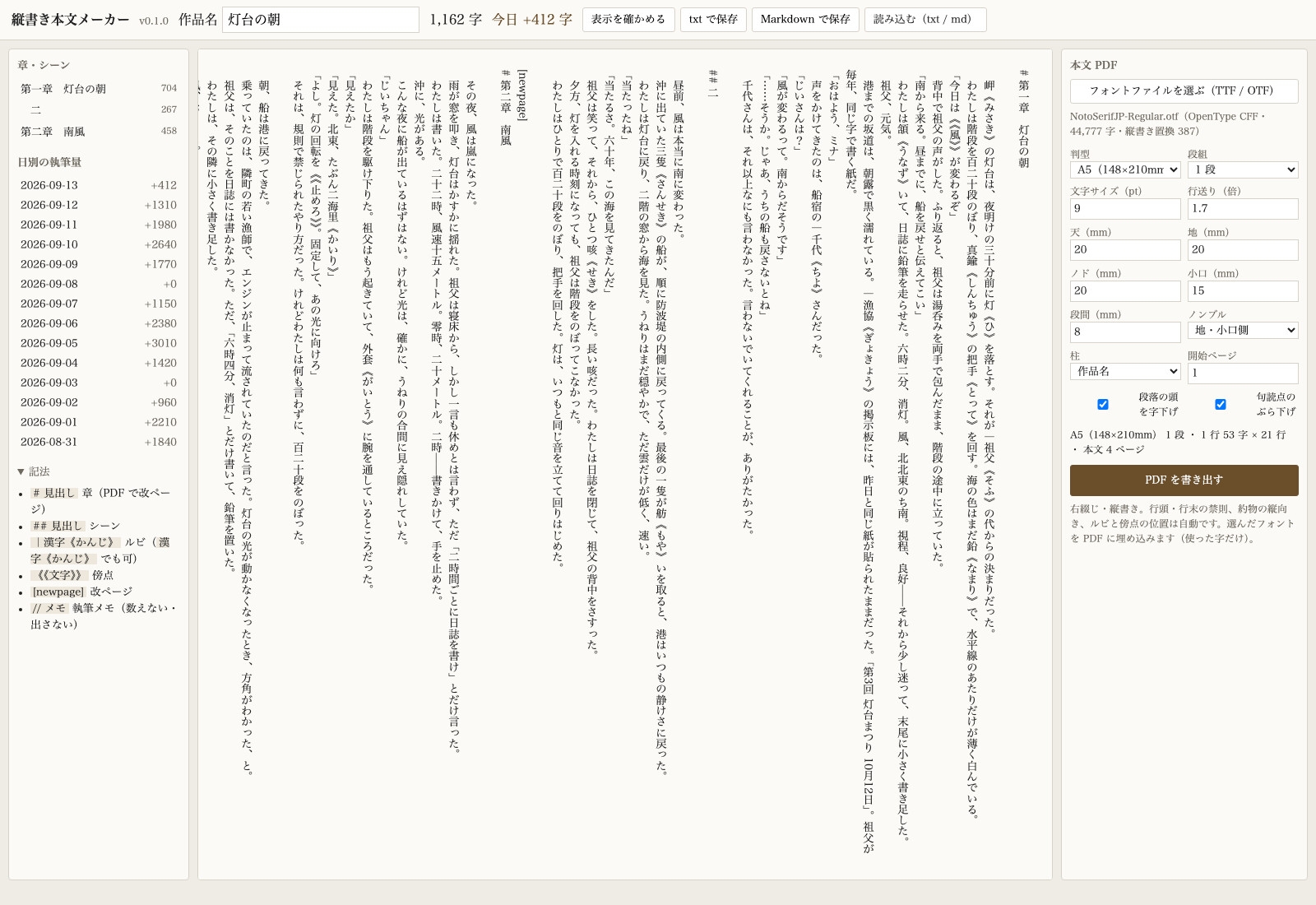Screen dimensions: 1316x905
Task: Open the 判型 A5 paper size dropdown
Action: [x=1125, y=169]
